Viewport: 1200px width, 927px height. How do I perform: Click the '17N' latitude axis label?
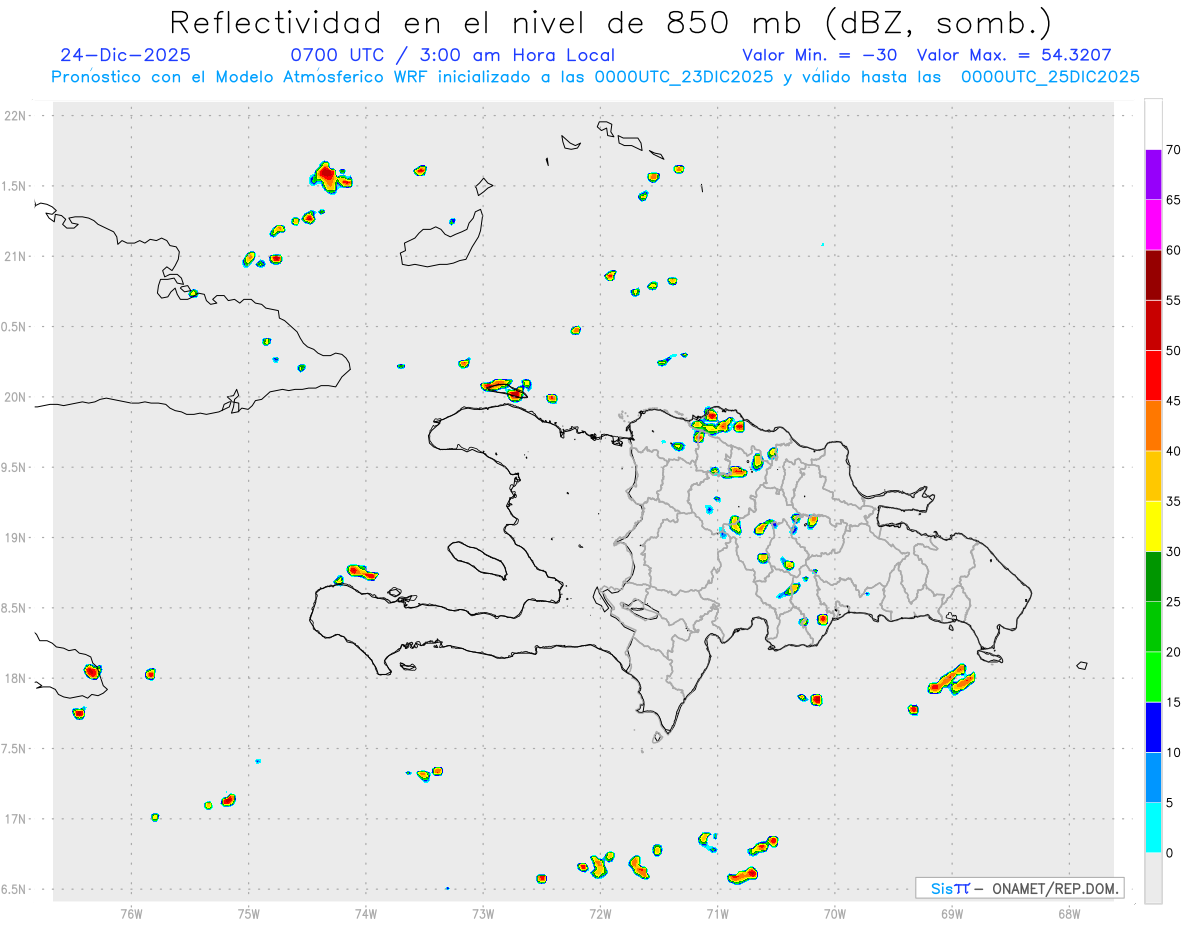tap(17, 819)
